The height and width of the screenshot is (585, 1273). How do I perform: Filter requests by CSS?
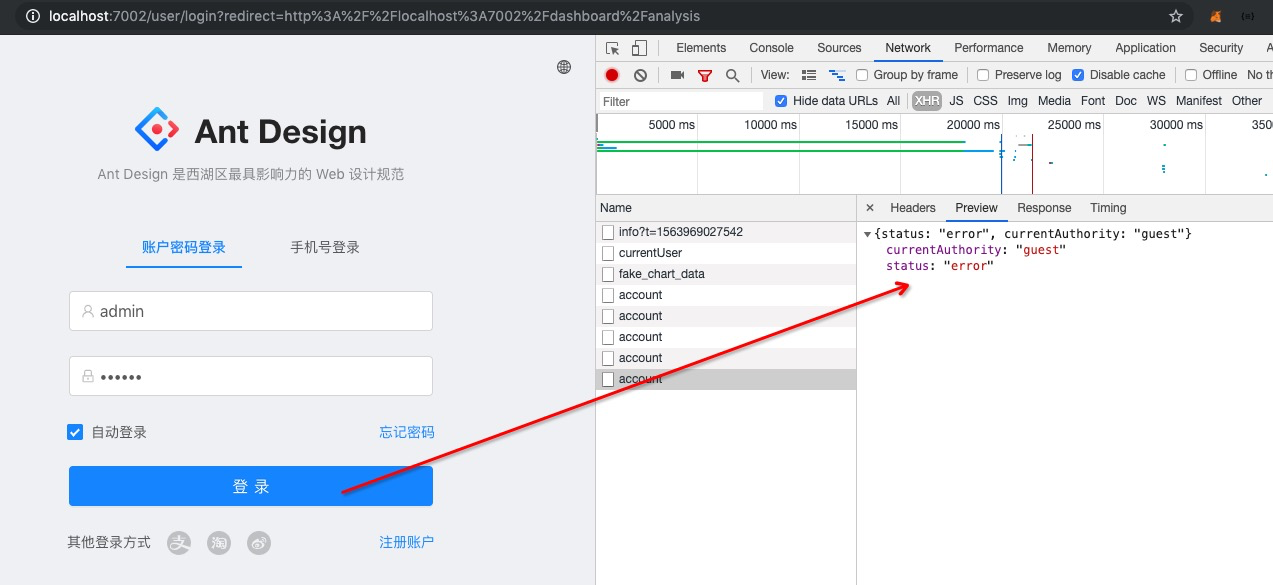(x=985, y=101)
